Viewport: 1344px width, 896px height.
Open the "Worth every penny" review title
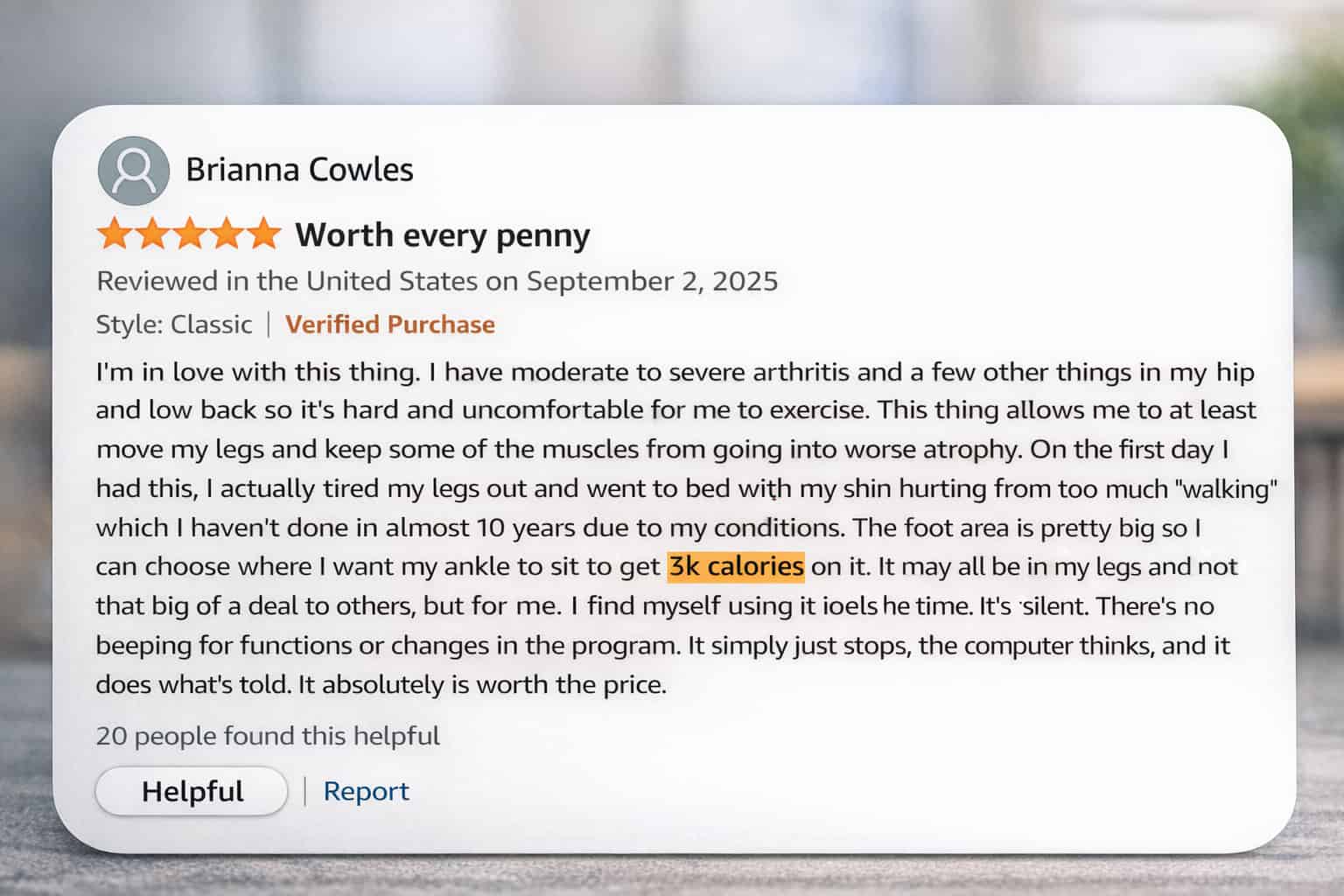(x=442, y=235)
